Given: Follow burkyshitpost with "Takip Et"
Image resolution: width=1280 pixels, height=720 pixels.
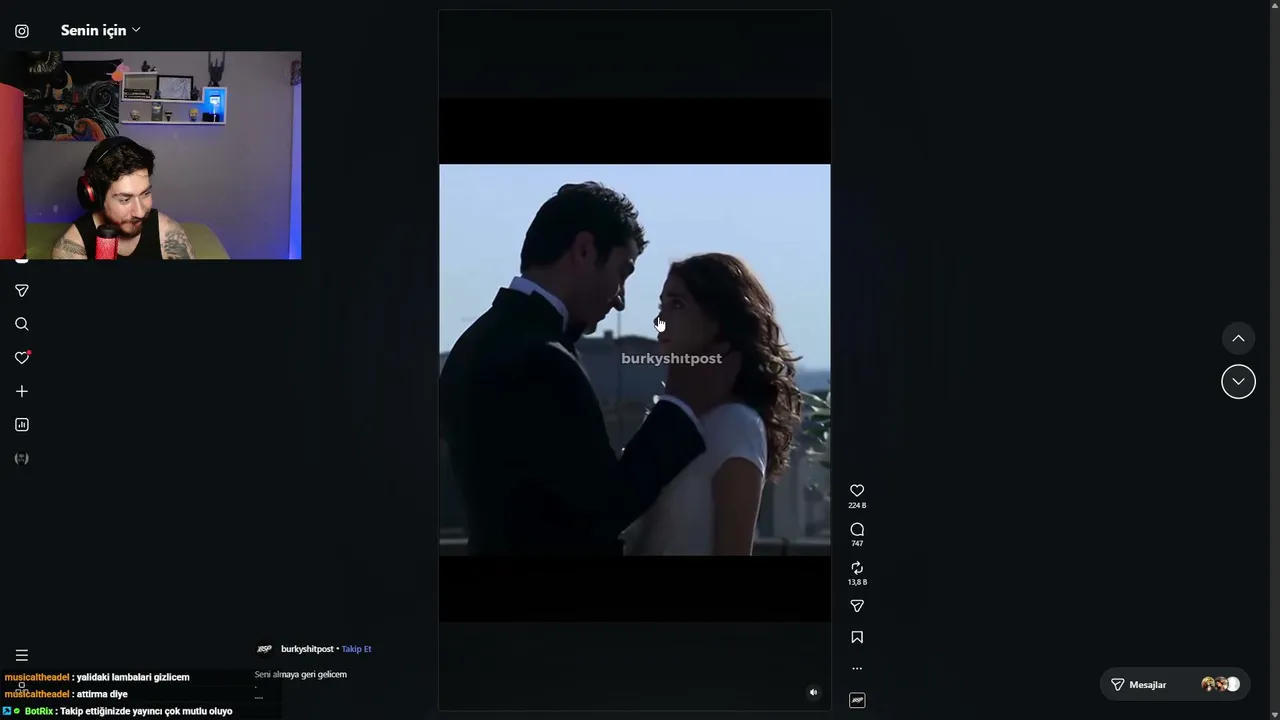Looking at the screenshot, I should point(356,649).
